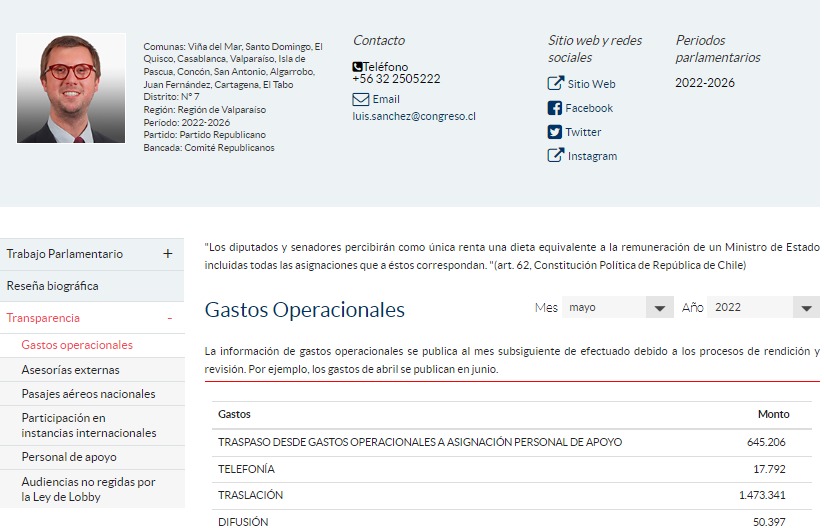Select Gastos operacionales in sidebar
This screenshot has height=528, width=824.
tap(77, 345)
